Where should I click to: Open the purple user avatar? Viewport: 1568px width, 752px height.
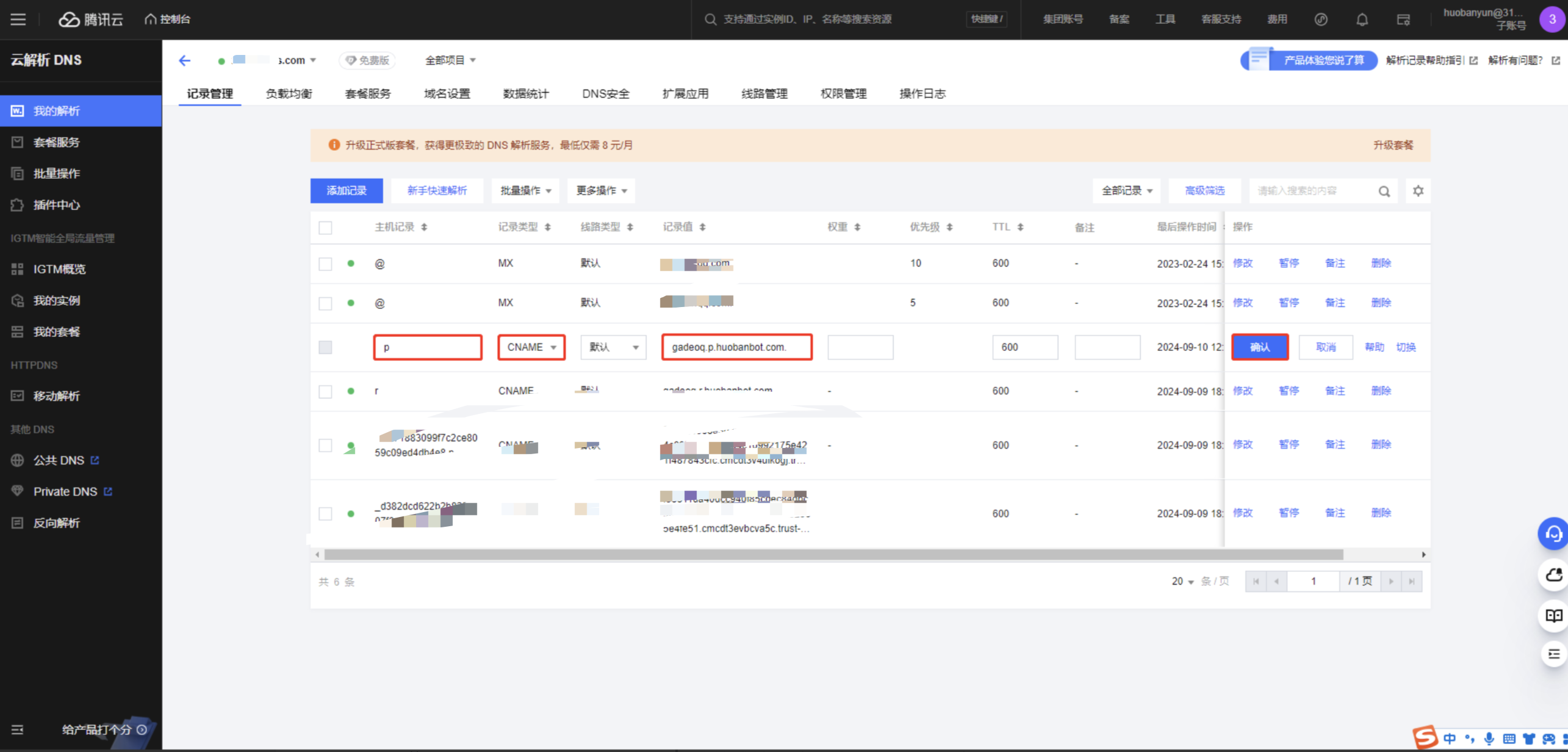(1552, 19)
